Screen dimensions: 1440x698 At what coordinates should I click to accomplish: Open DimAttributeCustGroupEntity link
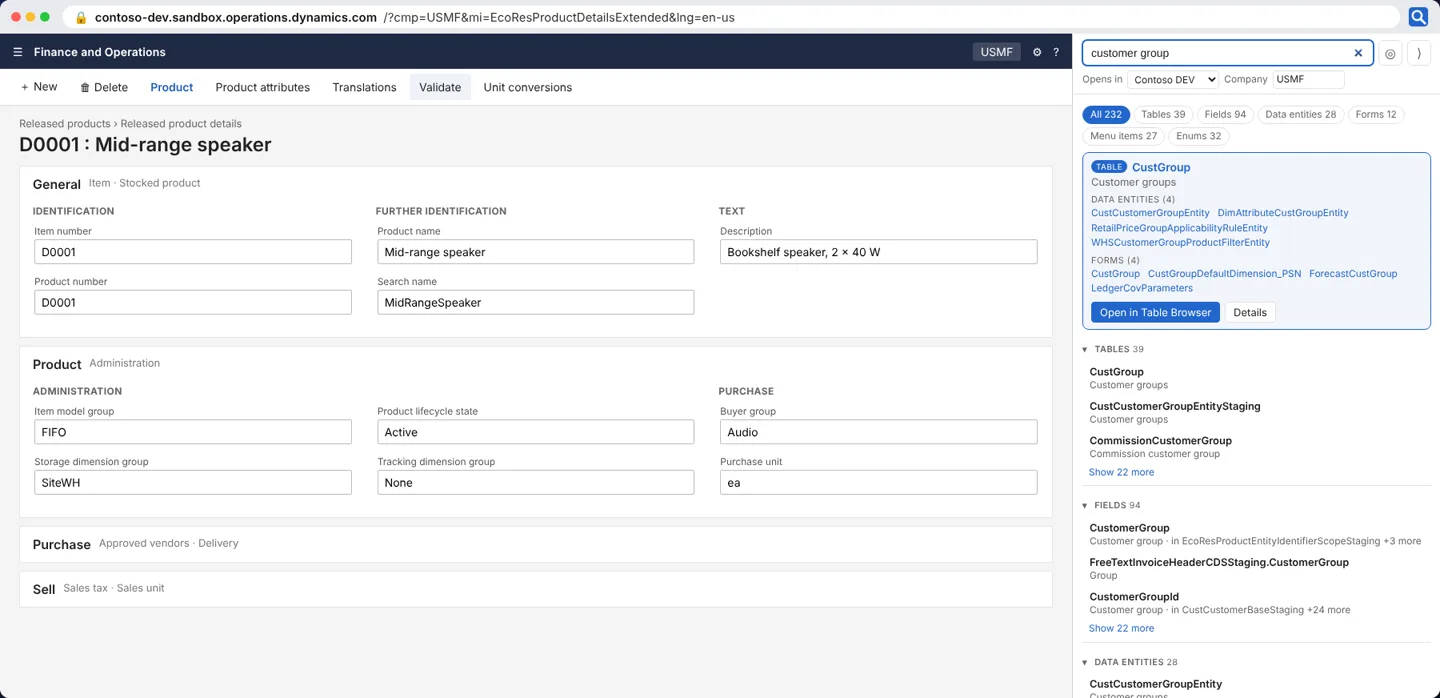coord(1283,213)
